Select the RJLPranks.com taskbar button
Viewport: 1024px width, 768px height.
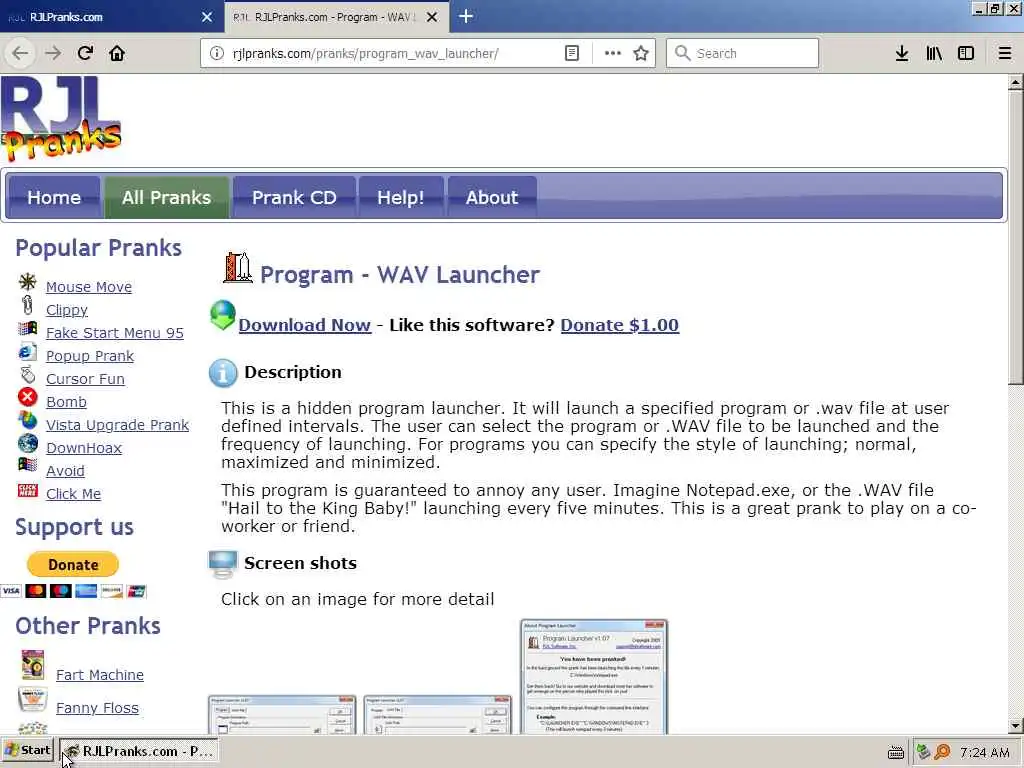139,751
